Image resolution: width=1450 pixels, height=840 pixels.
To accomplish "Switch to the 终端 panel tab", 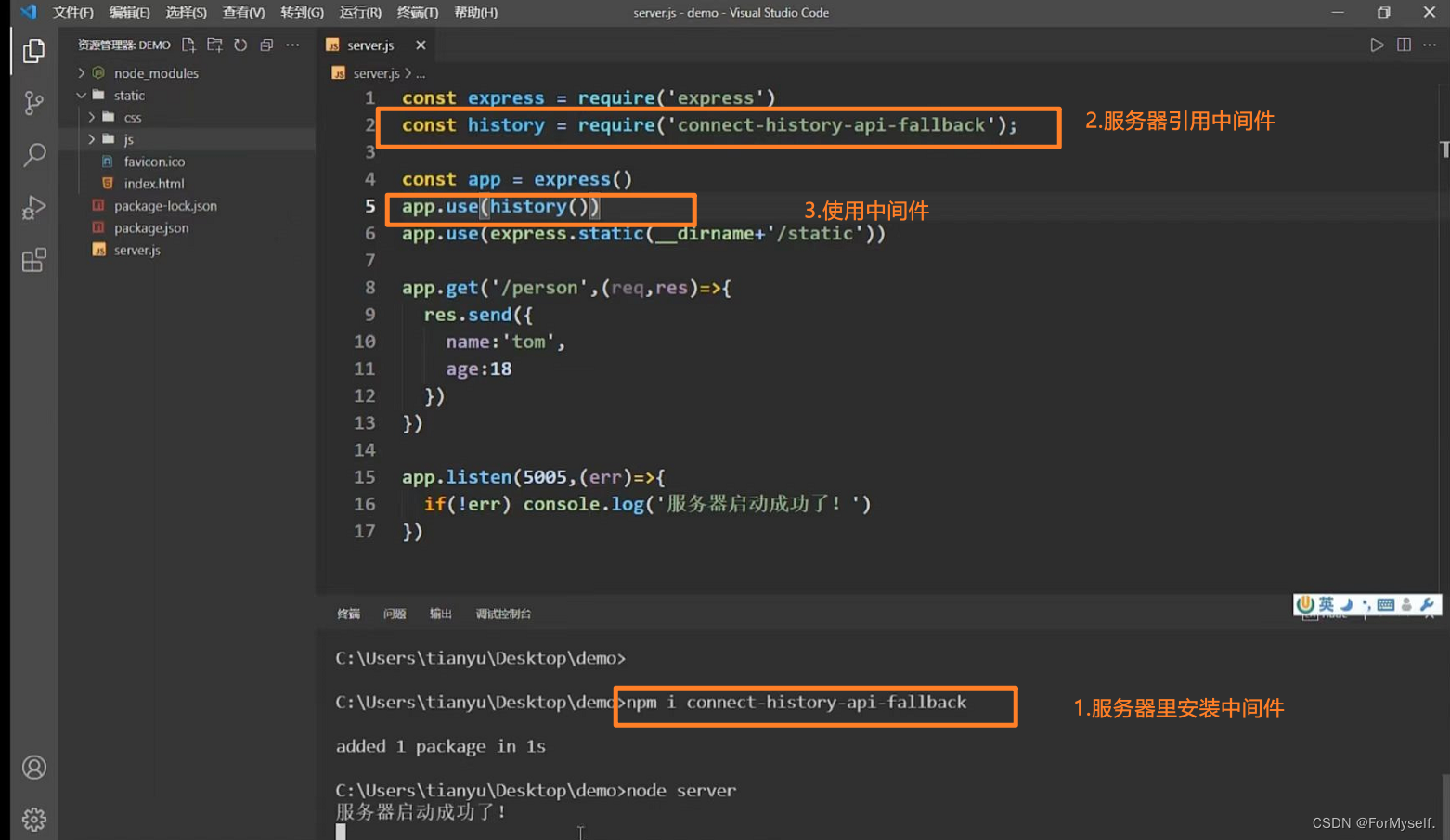I will point(348,614).
